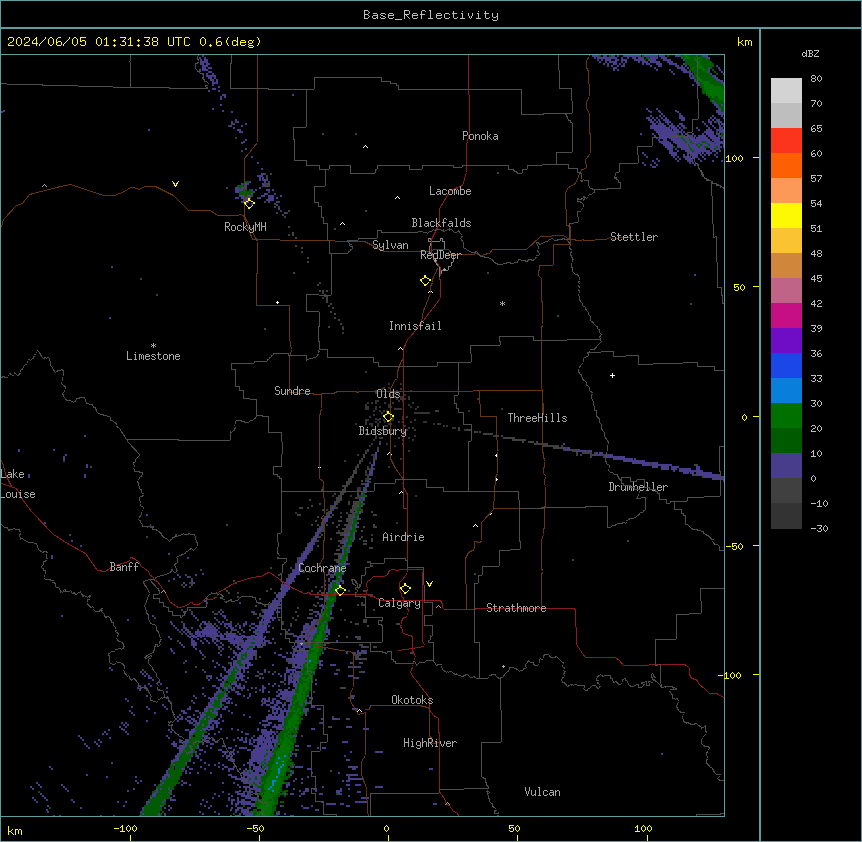This screenshot has width=862, height=842.
Task: Click the Stettler city label
Action: pyautogui.click(x=634, y=237)
